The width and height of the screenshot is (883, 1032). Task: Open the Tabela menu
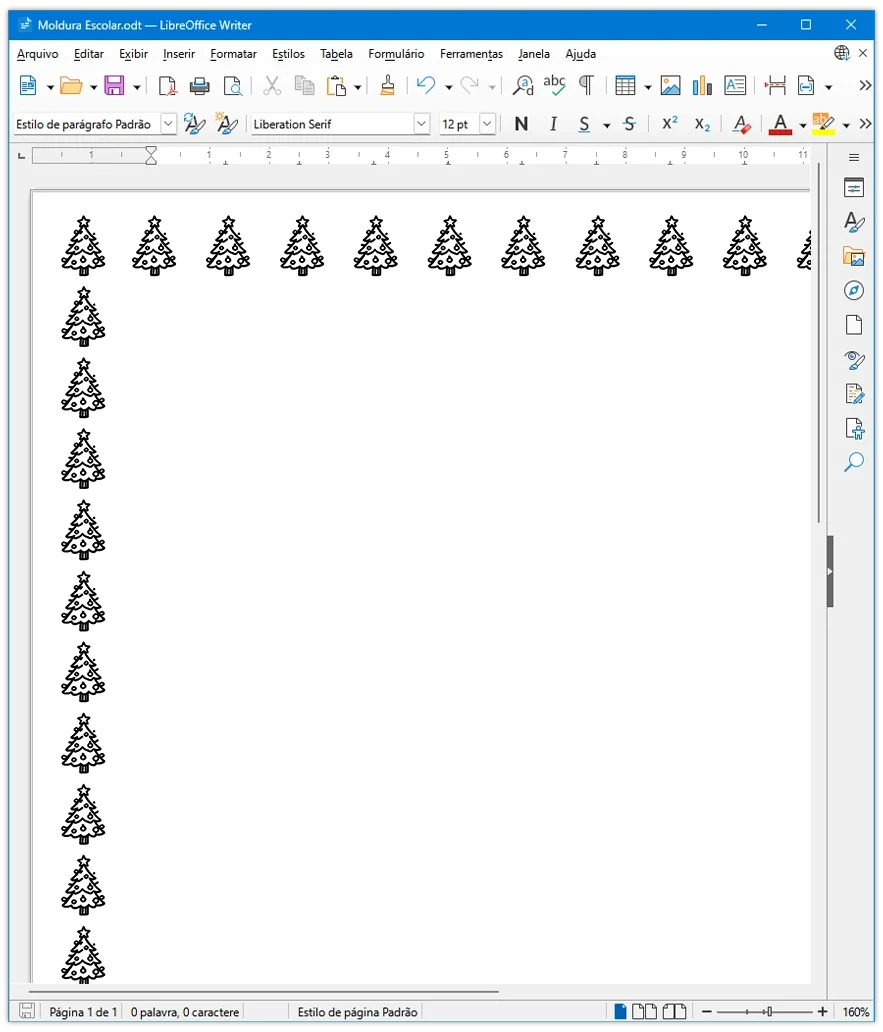coord(336,54)
